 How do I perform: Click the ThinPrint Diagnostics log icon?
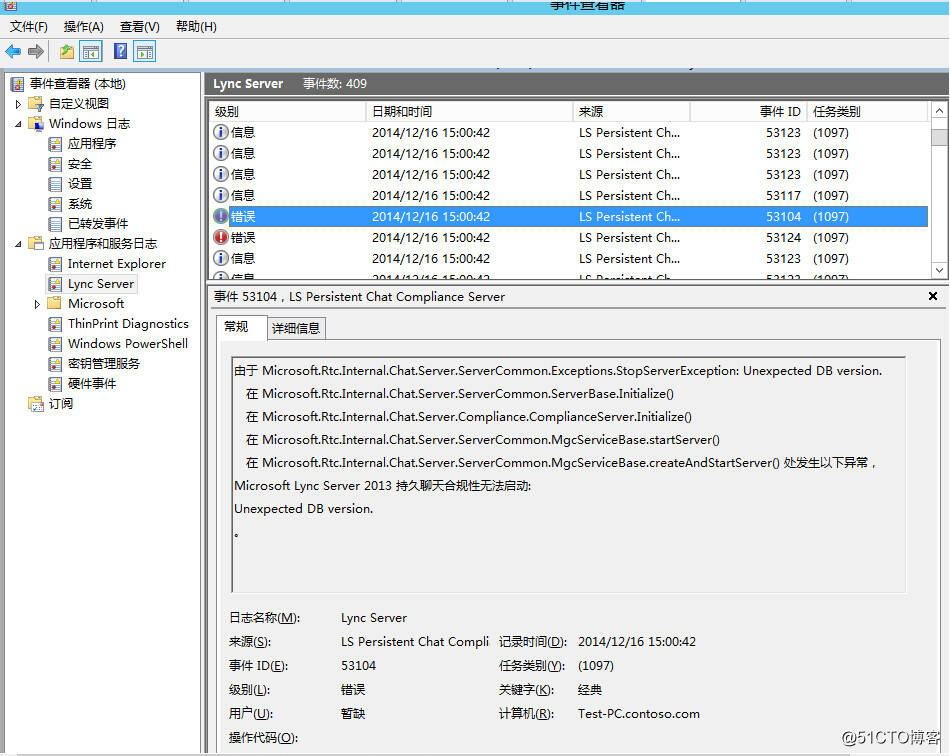pyautogui.click(x=55, y=323)
